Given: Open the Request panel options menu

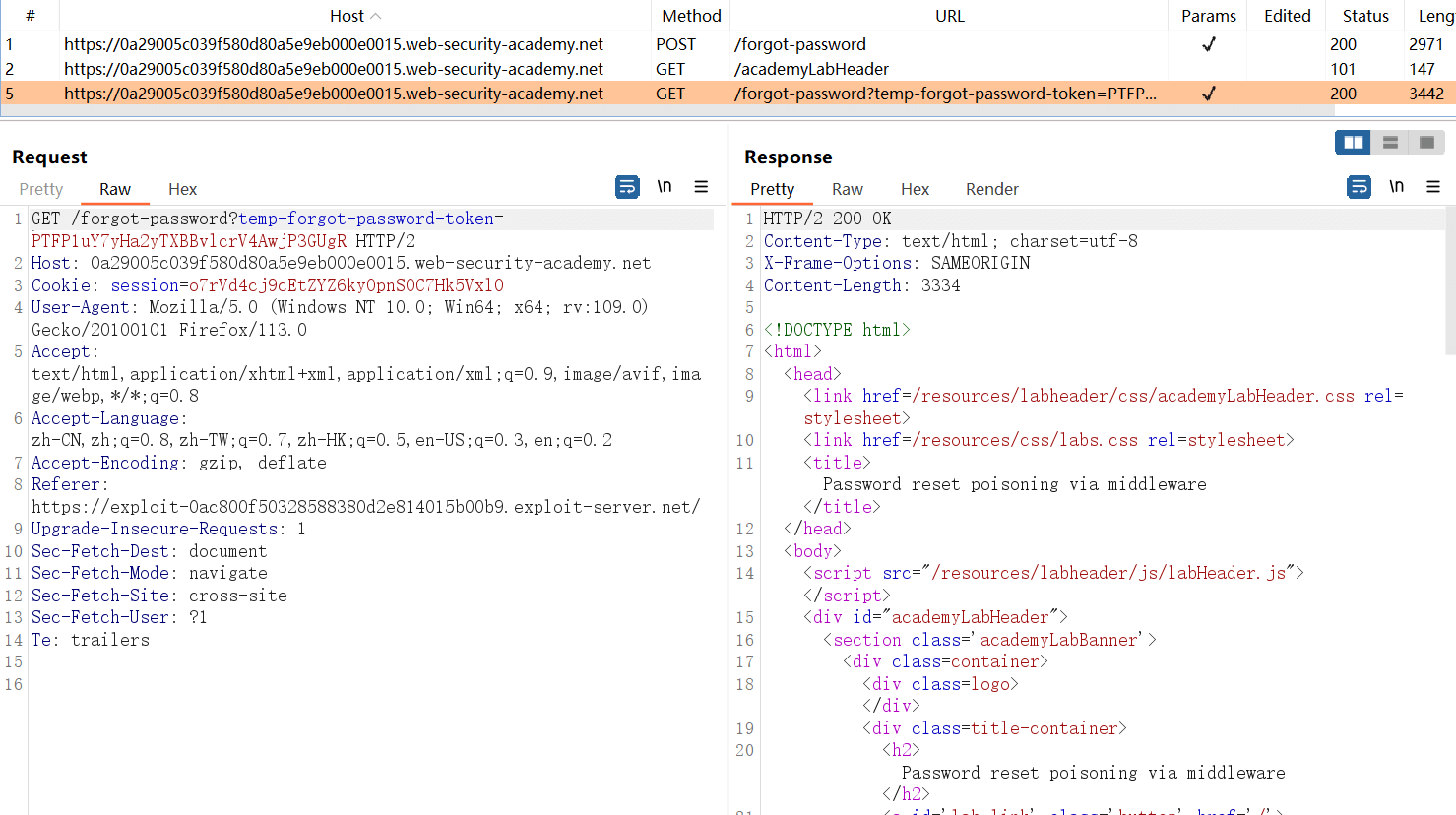Looking at the screenshot, I should (x=701, y=187).
